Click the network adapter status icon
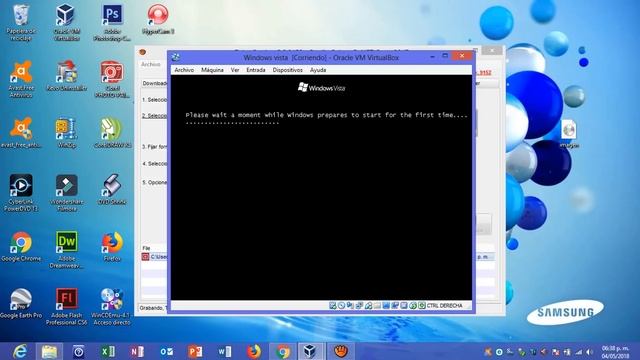 click(359, 305)
